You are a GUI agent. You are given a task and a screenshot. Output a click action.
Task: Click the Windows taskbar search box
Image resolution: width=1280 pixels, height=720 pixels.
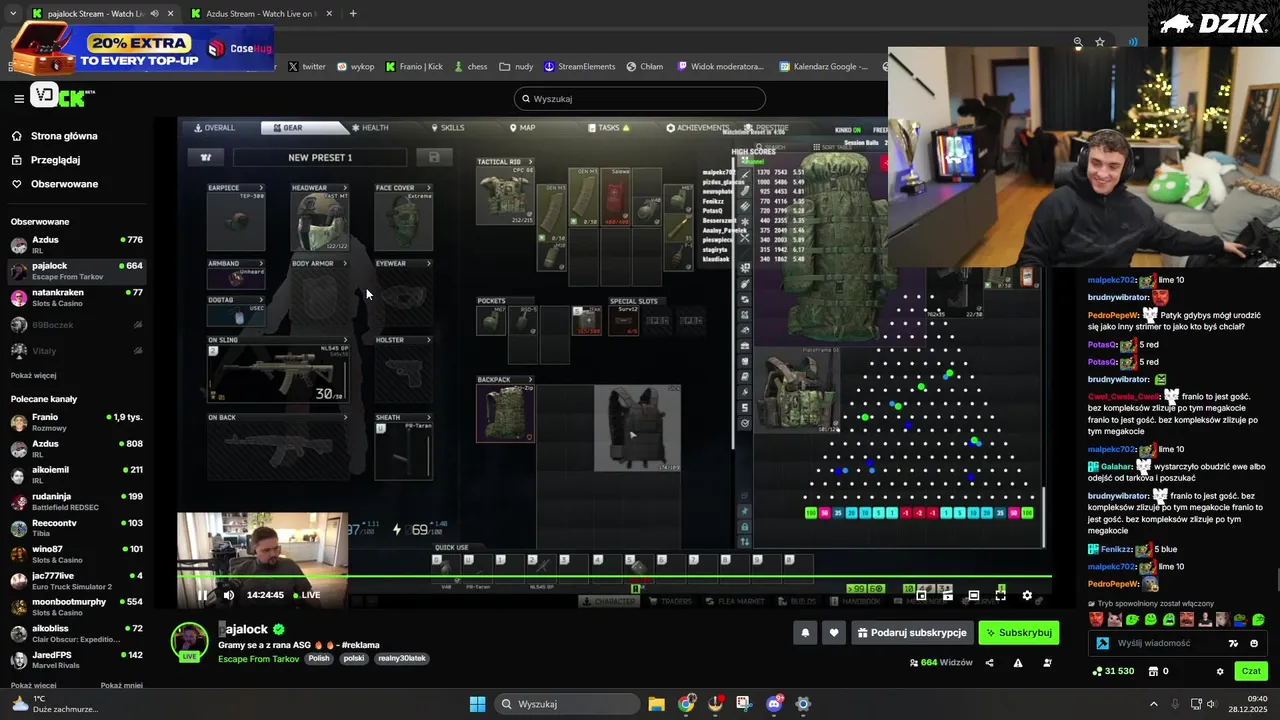(568, 704)
